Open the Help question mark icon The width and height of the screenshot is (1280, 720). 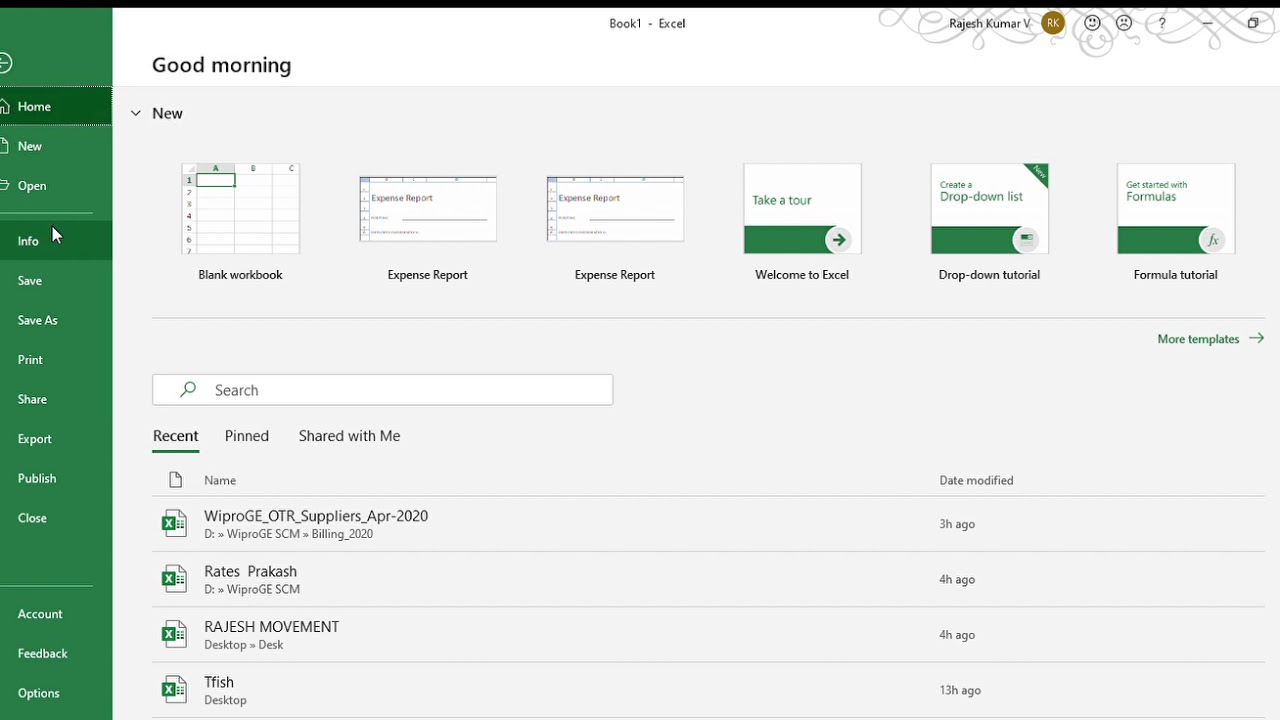click(x=1161, y=23)
